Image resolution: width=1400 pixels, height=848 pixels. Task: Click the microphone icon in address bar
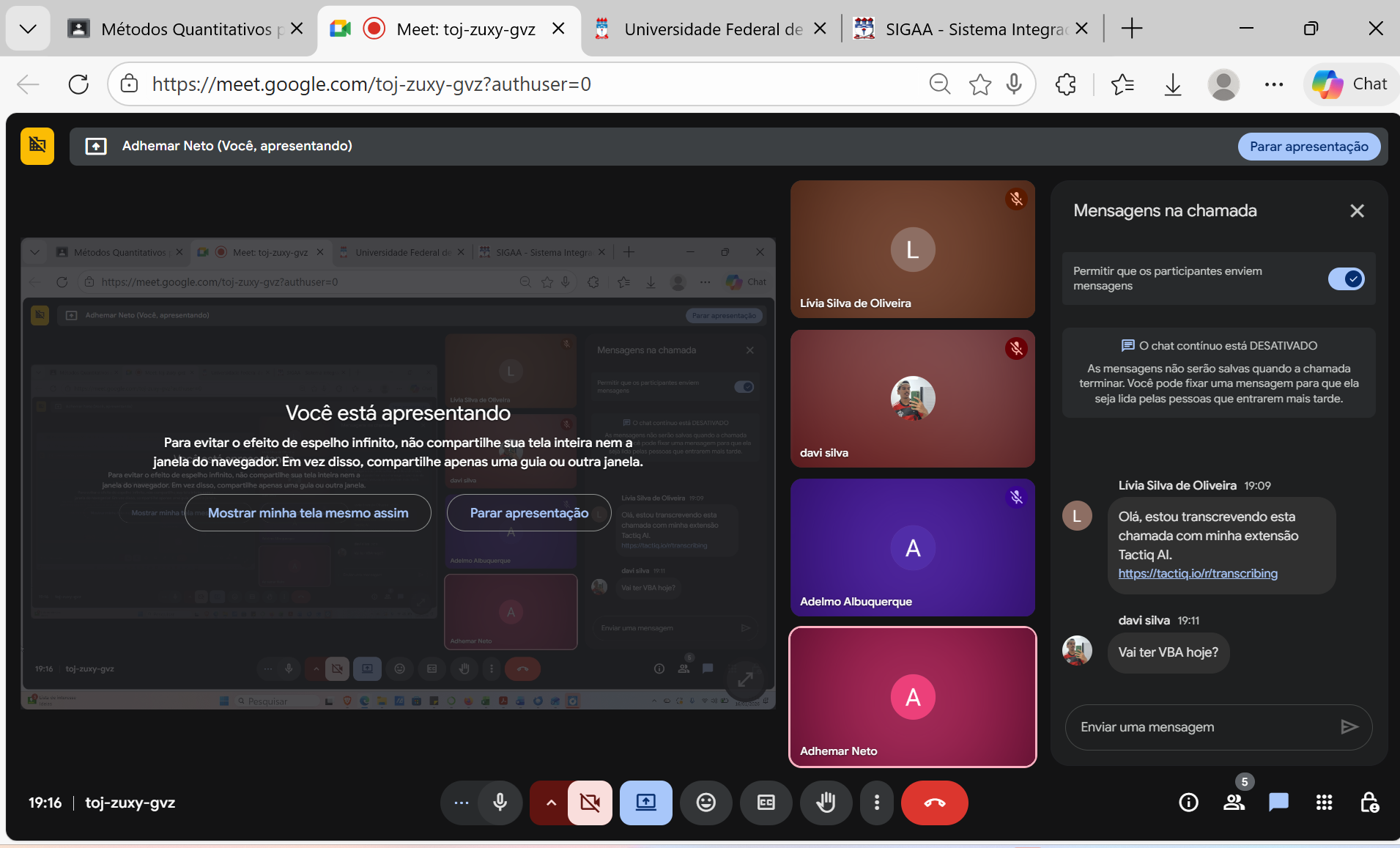pos(1015,84)
